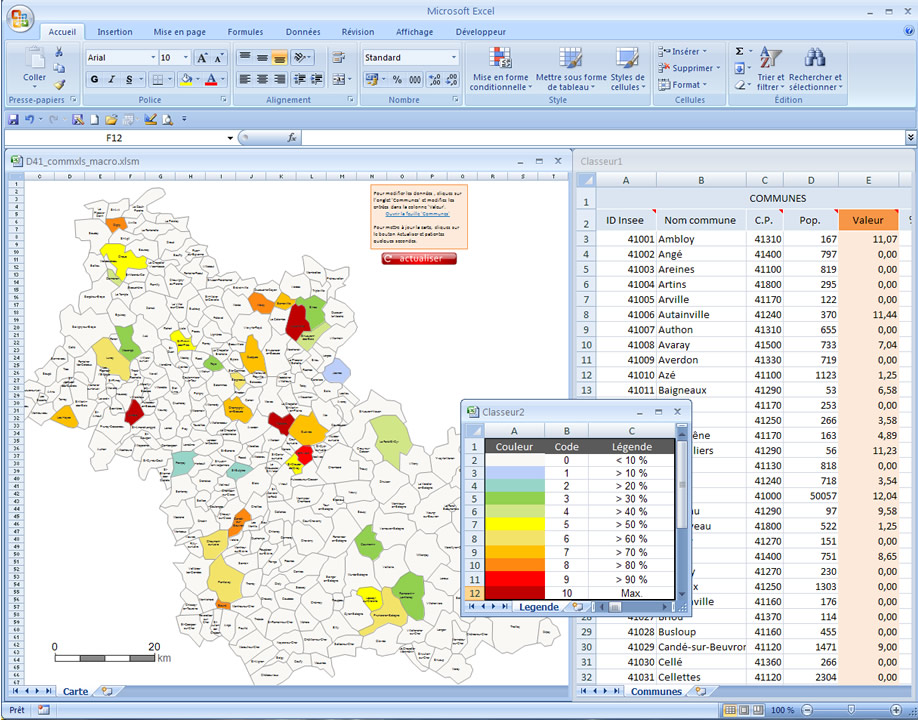Screen dimensions: 918x720
Task: Toggle align text right
Action: tap(280, 79)
